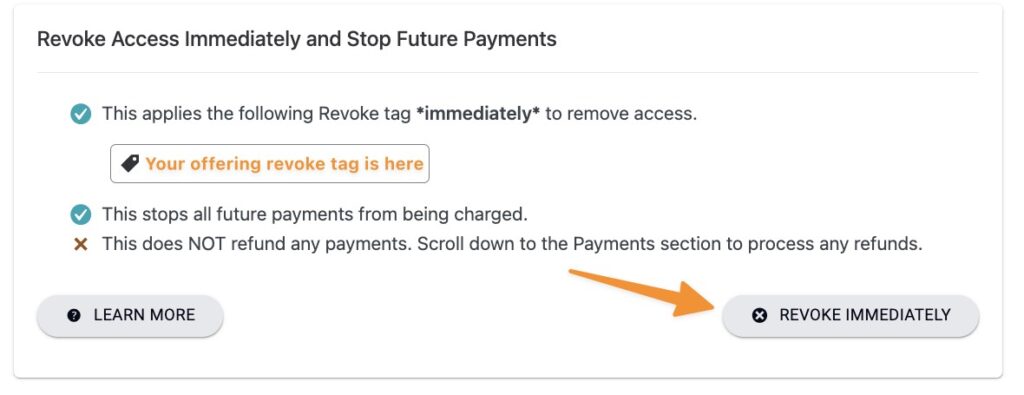1024x395 pixels.
Task: Click the 'This stops all future payments' line
Action: pyautogui.click(x=314, y=214)
